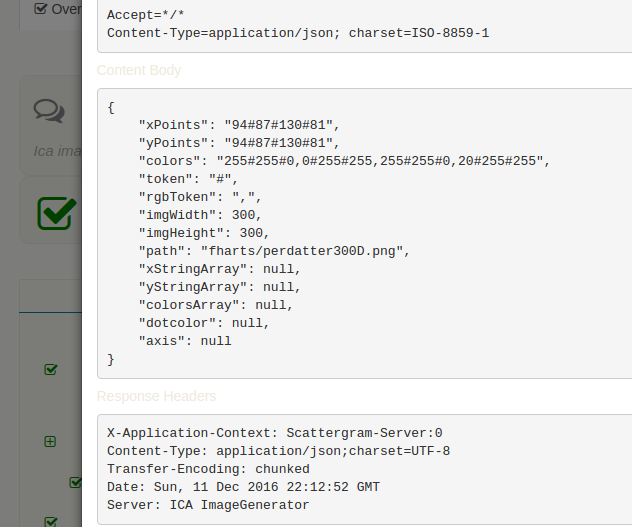
Task: Click the "Content Body" section heading
Action: (x=139, y=71)
